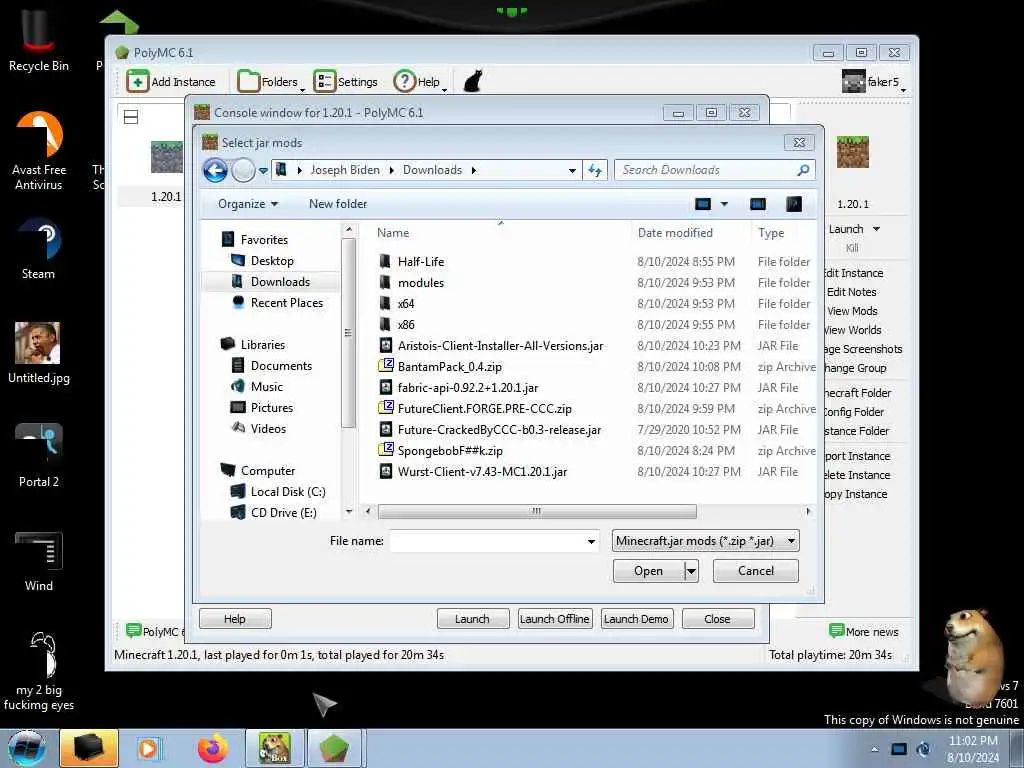Open the Launch dropdown arrow in PolyMC sidebar
Screen dimensions: 1024x768
tap(876, 229)
